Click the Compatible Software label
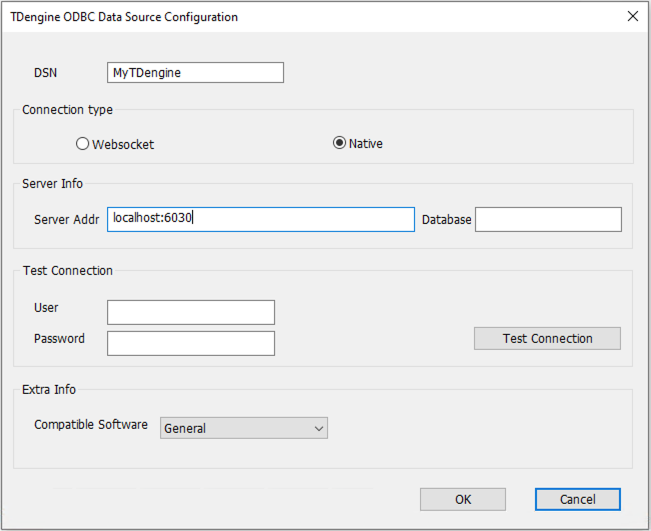Viewport: 651px width, 531px height. tap(92, 425)
